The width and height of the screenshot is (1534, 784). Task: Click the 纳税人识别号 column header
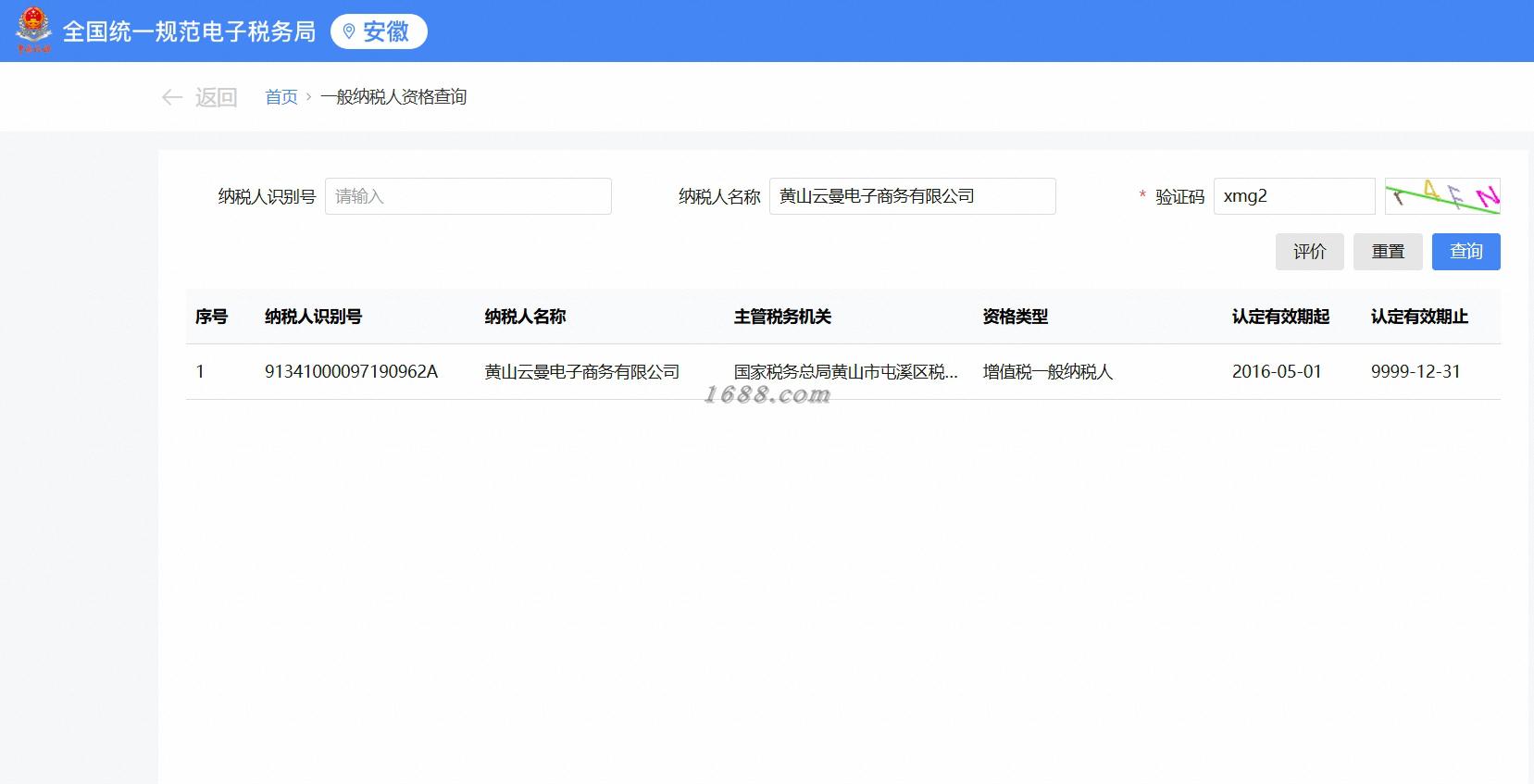coord(313,317)
